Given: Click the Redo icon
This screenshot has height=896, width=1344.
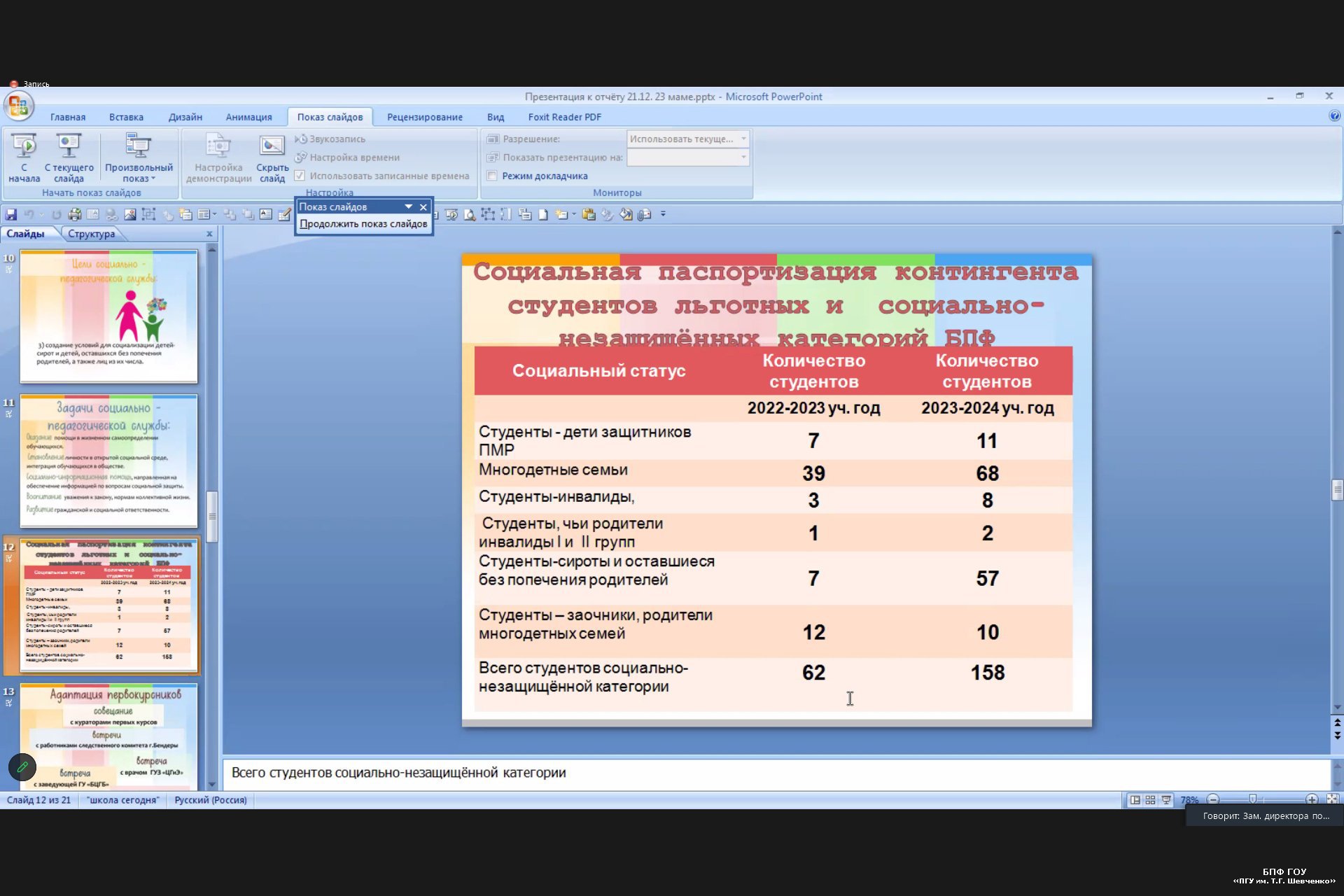Looking at the screenshot, I should (x=57, y=215).
